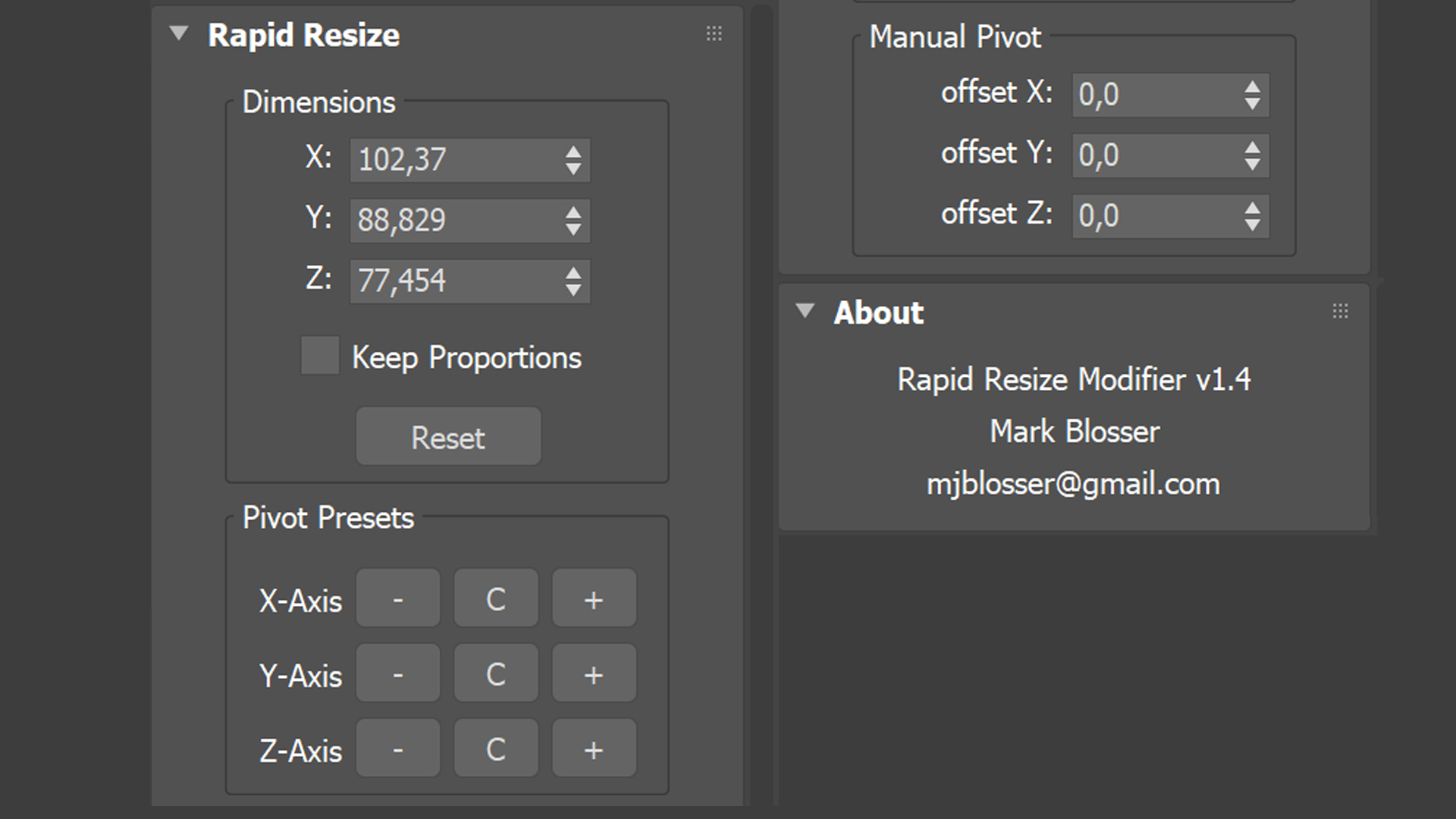
Task: Click the offset X spinner arrows
Action: pyautogui.click(x=1253, y=95)
